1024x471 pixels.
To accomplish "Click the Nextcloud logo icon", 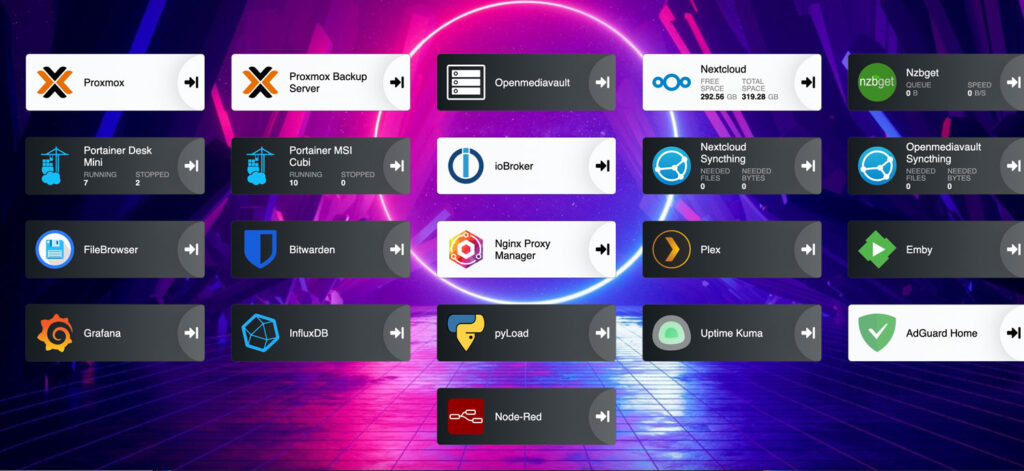I will click(x=671, y=82).
